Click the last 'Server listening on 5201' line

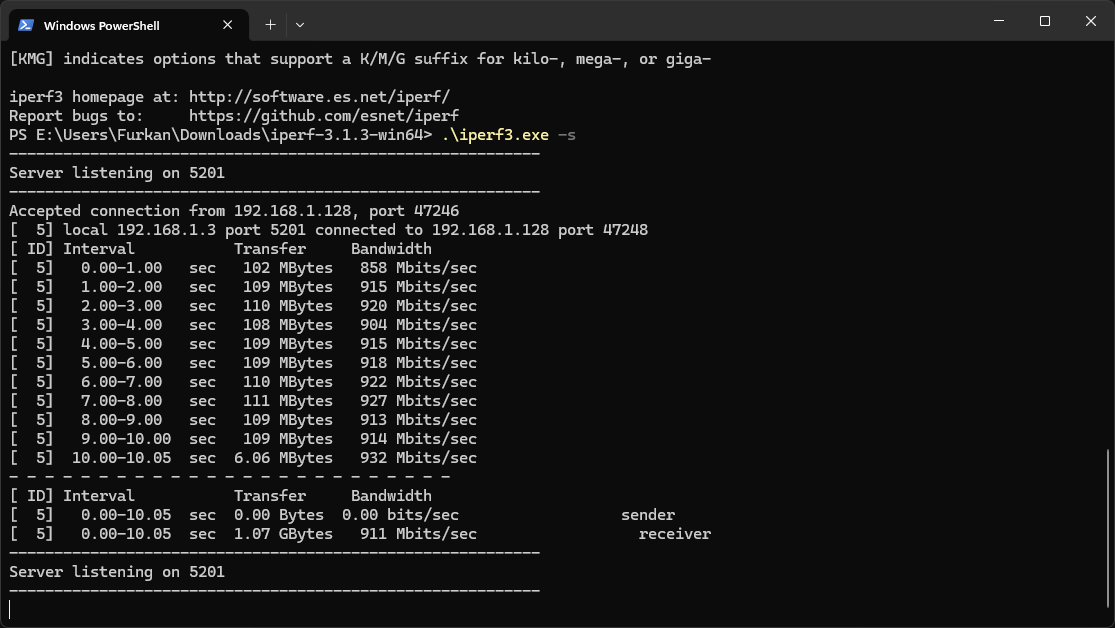(117, 572)
